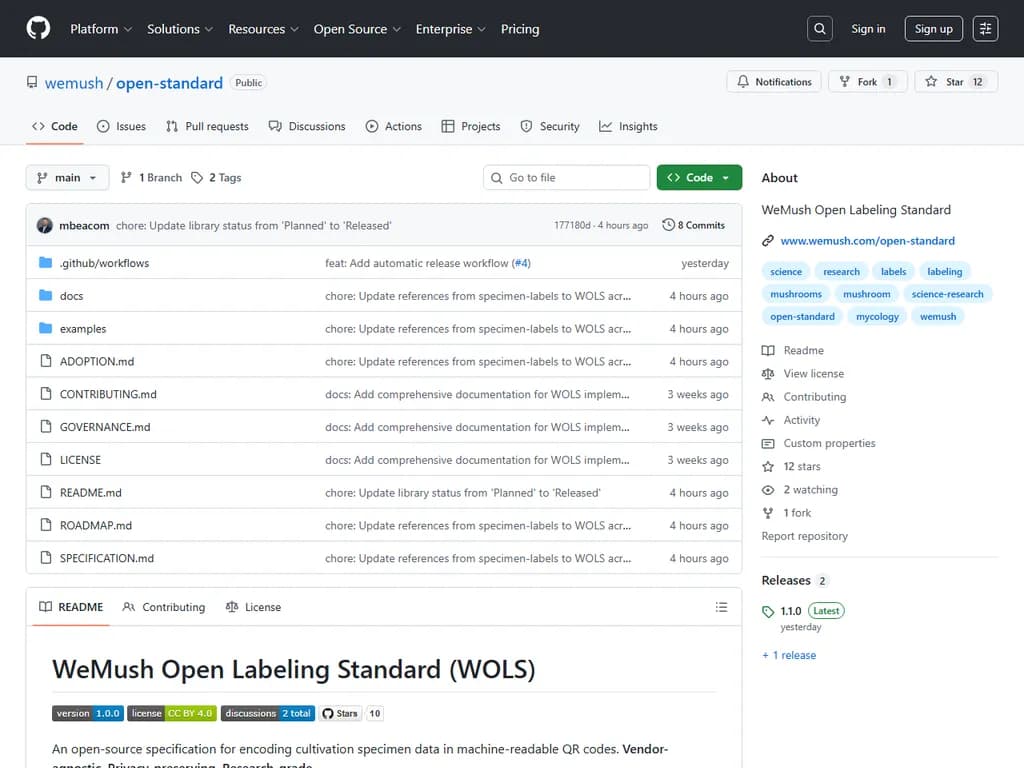Star the open-standard repository
1024x768 pixels.
pyautogui.click(x=954, y=82)
